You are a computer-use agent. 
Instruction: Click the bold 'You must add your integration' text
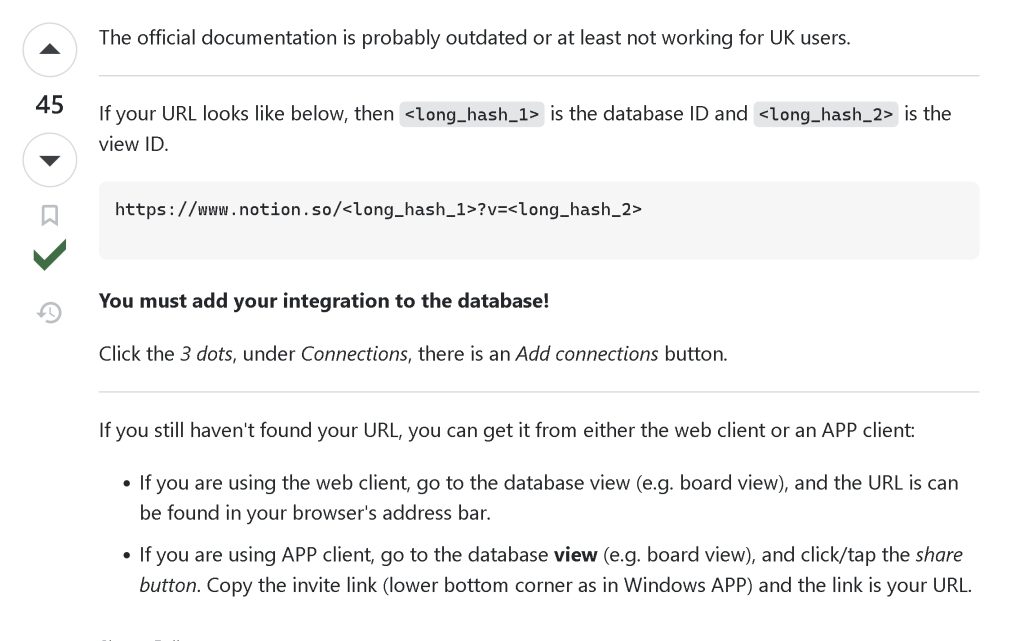[324, 301]
